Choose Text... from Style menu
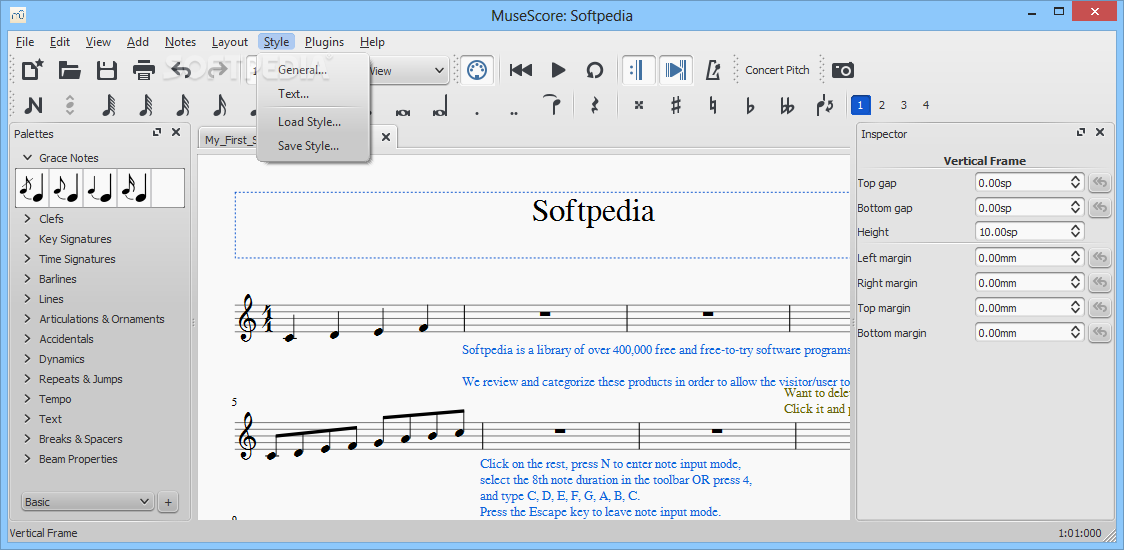 point(313,94)
